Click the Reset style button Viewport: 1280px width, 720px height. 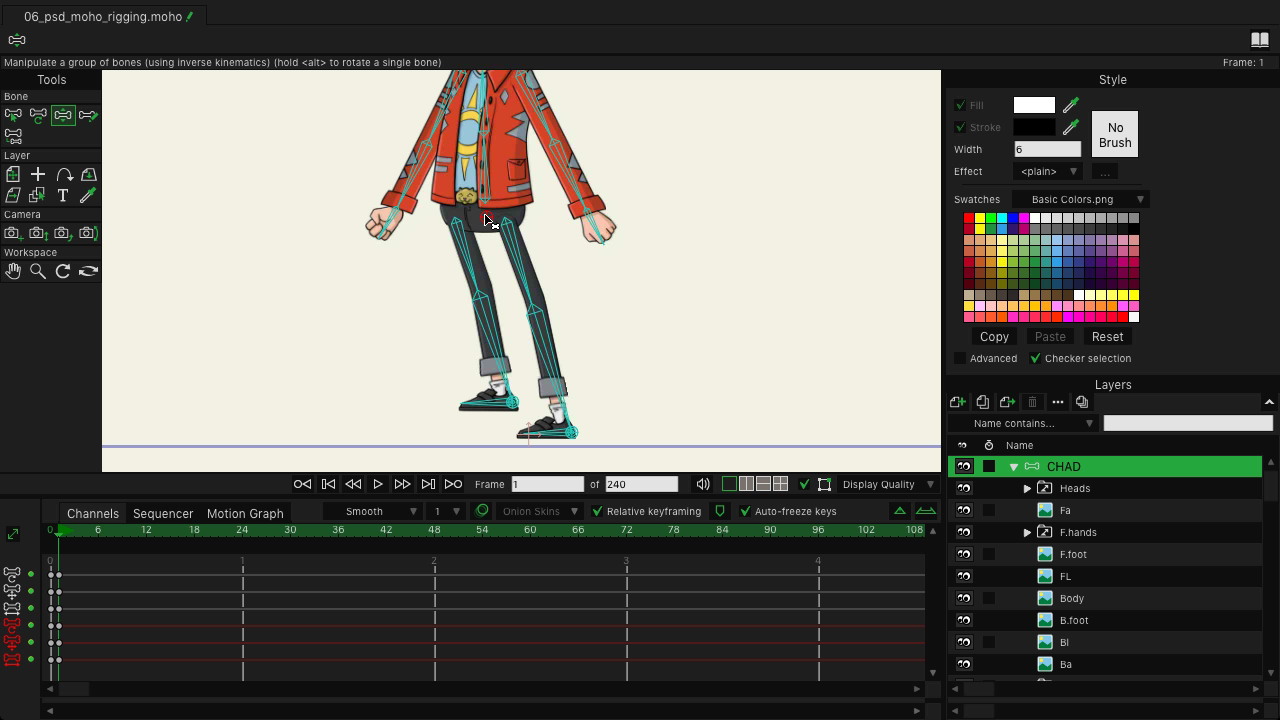(x=1107, y=337)
